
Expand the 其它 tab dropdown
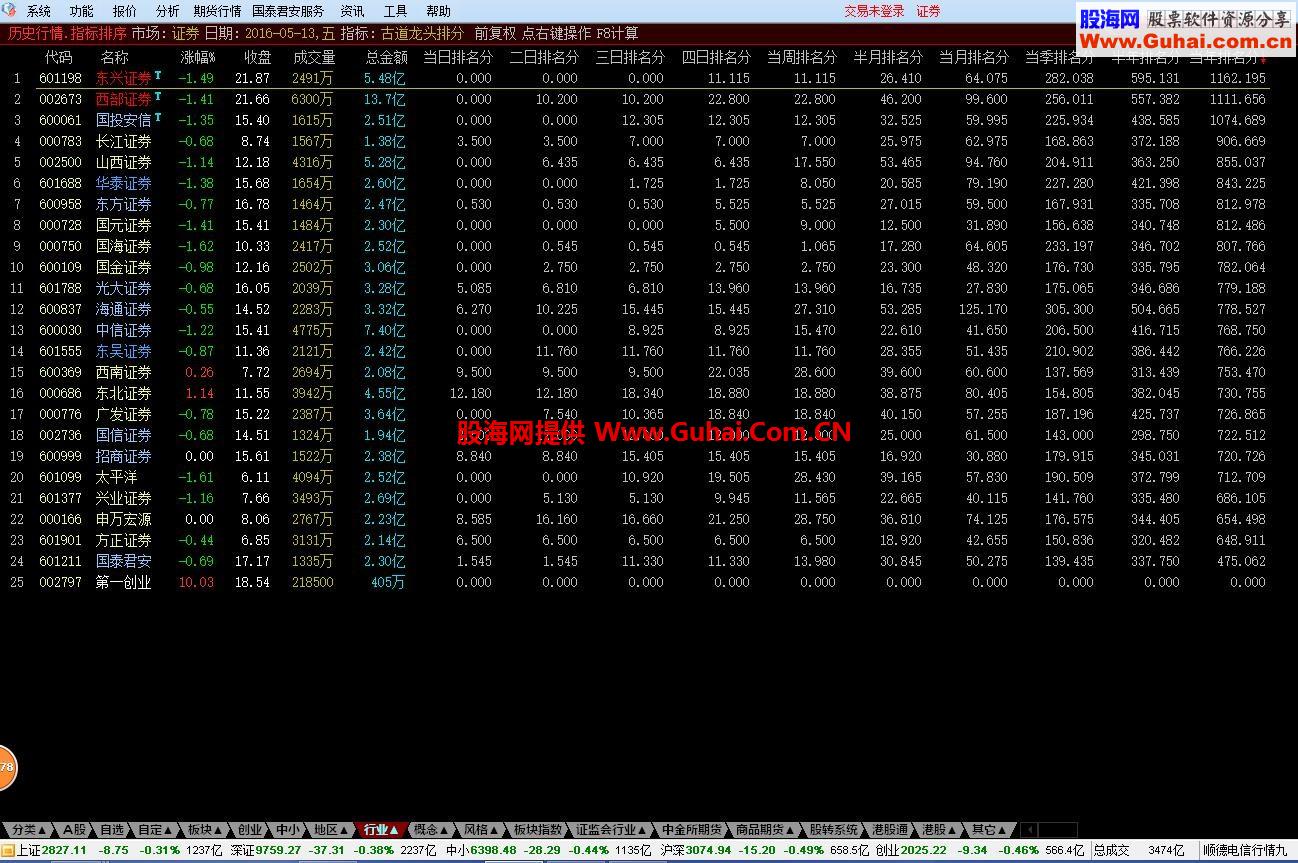click(x=1002, y=829)
